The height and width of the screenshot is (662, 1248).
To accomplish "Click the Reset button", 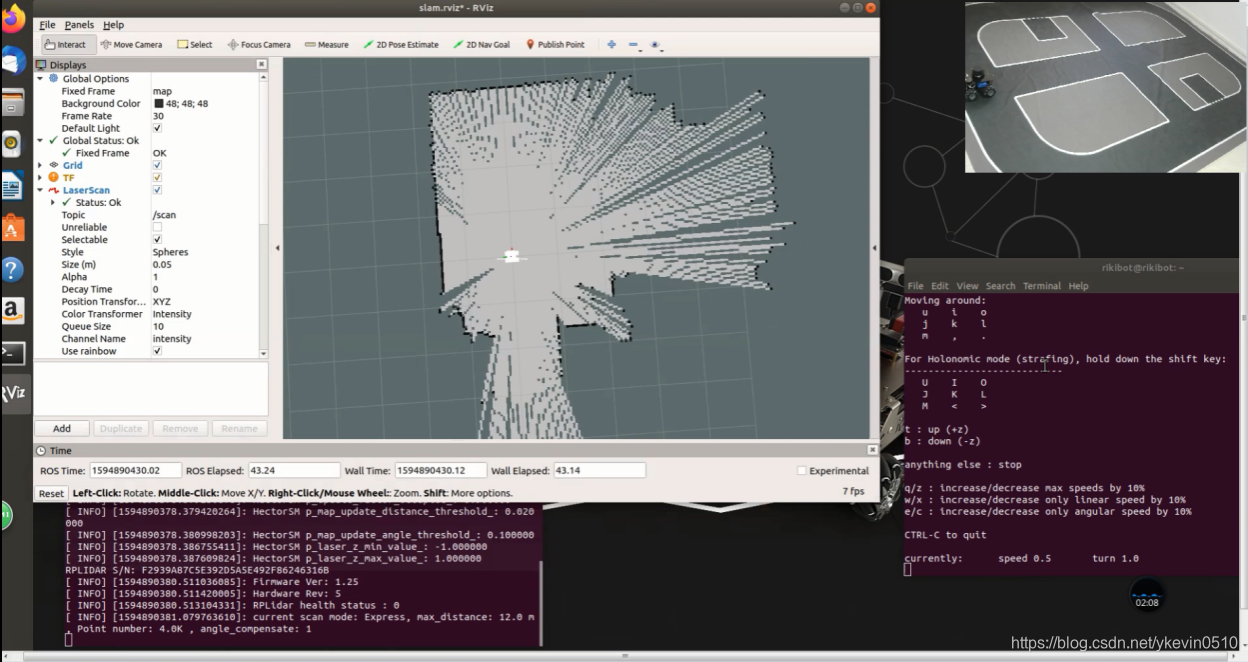I will coord(51,493).
